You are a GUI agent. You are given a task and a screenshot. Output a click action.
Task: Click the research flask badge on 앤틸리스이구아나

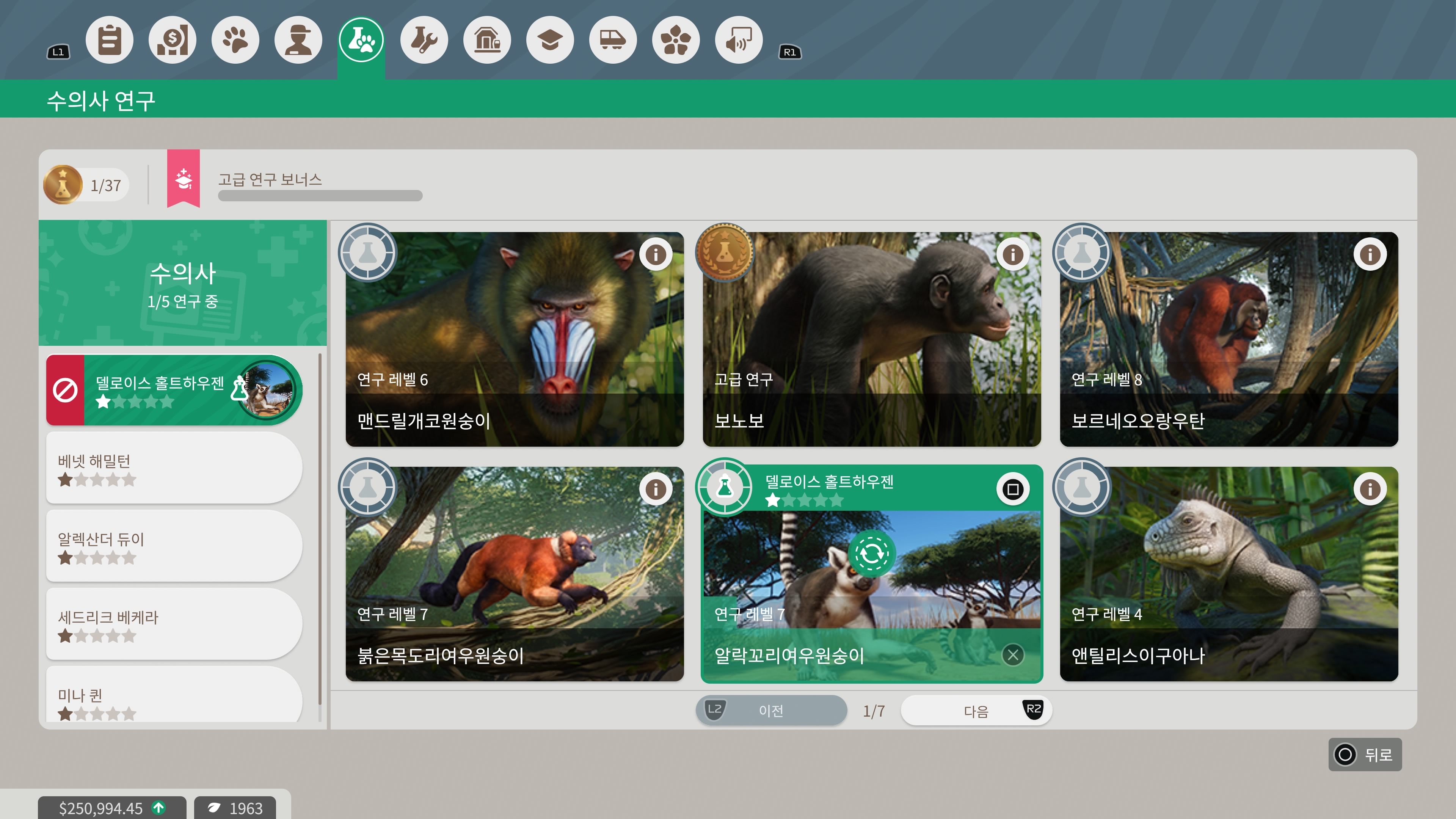(x=1082, y=487)
